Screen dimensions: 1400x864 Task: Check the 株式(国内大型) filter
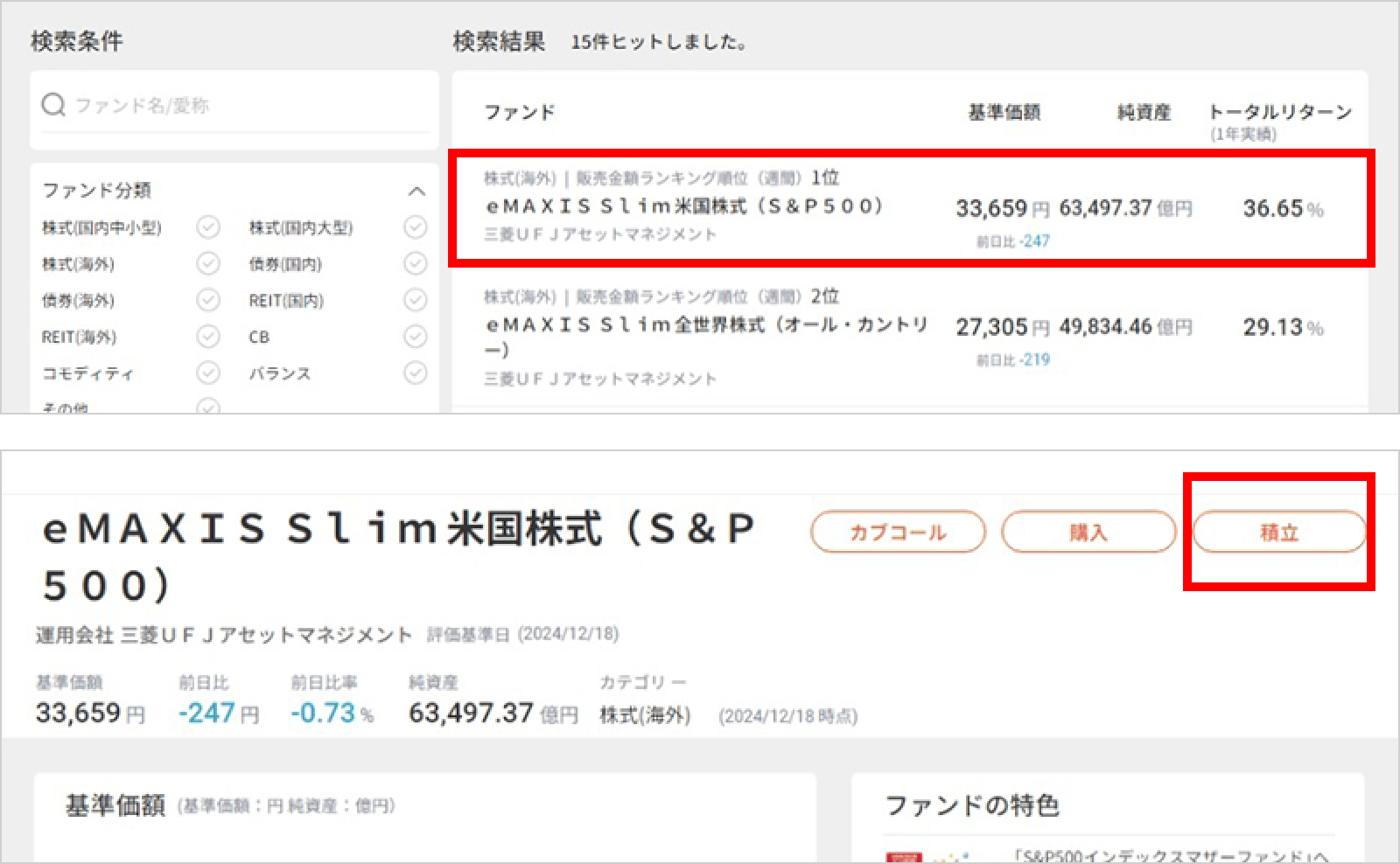[415, 227]
